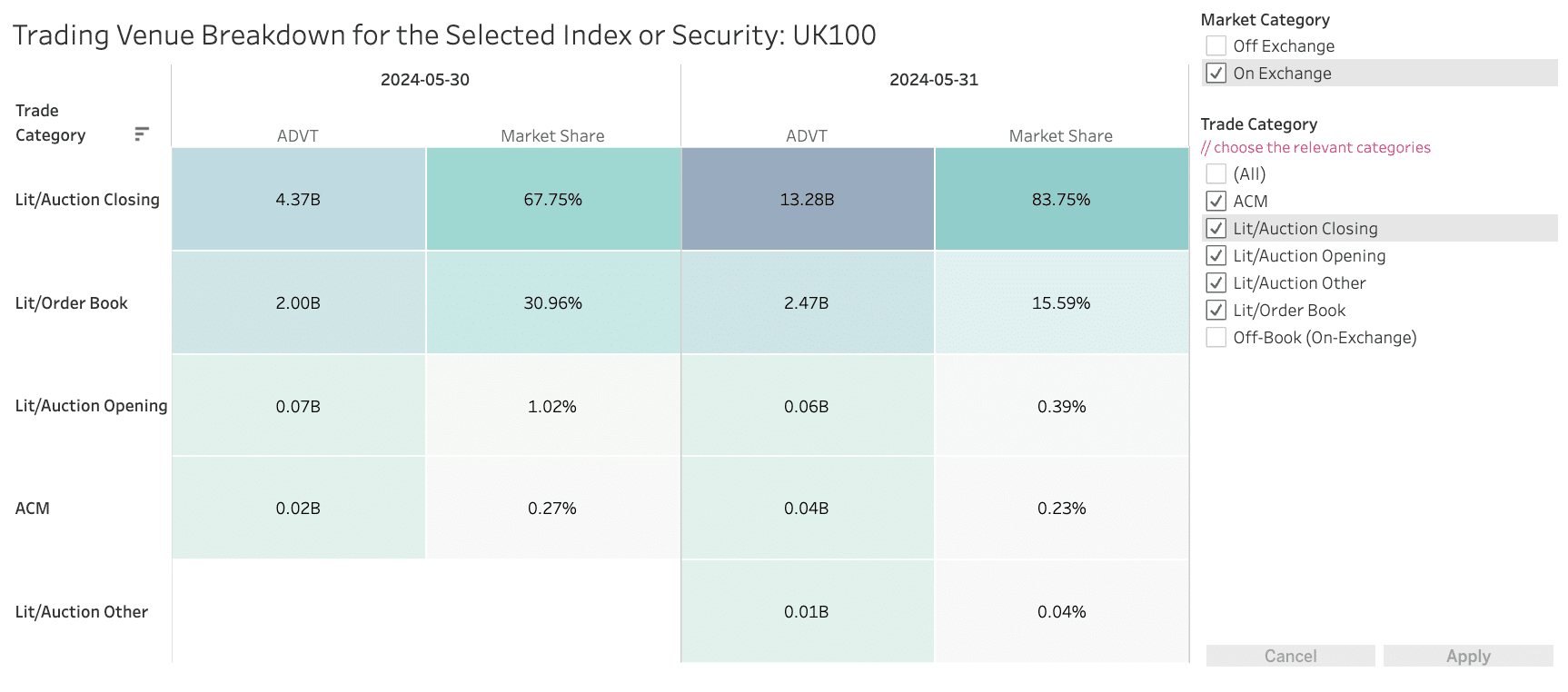Click the sort icon beside Trade Category
This screenshot has width=1568, height=692.
click(x=141, y=134)
